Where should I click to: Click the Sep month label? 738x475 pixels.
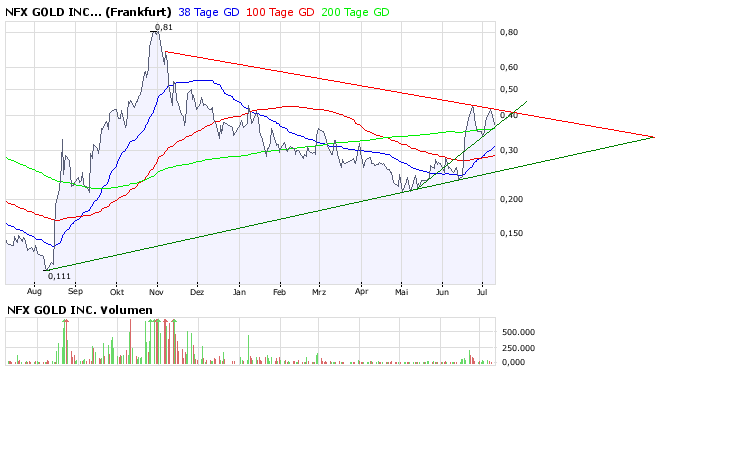point(75,291)
